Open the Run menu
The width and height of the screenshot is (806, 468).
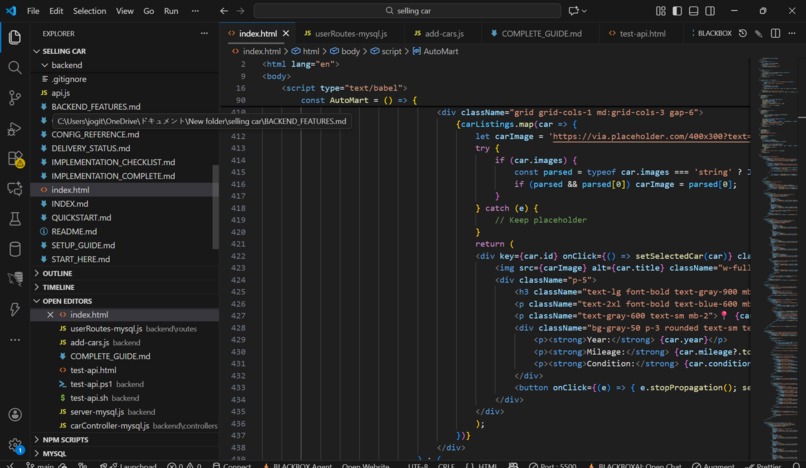(x=171, y=11)
